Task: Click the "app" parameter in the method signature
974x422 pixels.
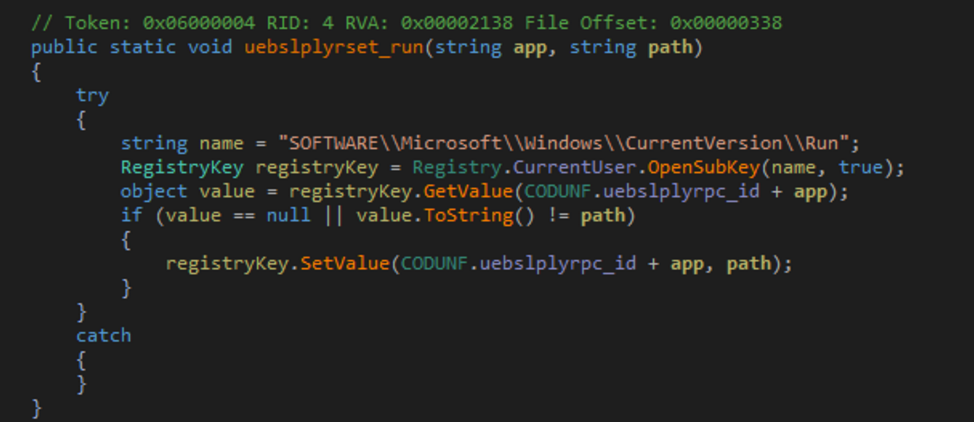Action: tap(530, 49)
